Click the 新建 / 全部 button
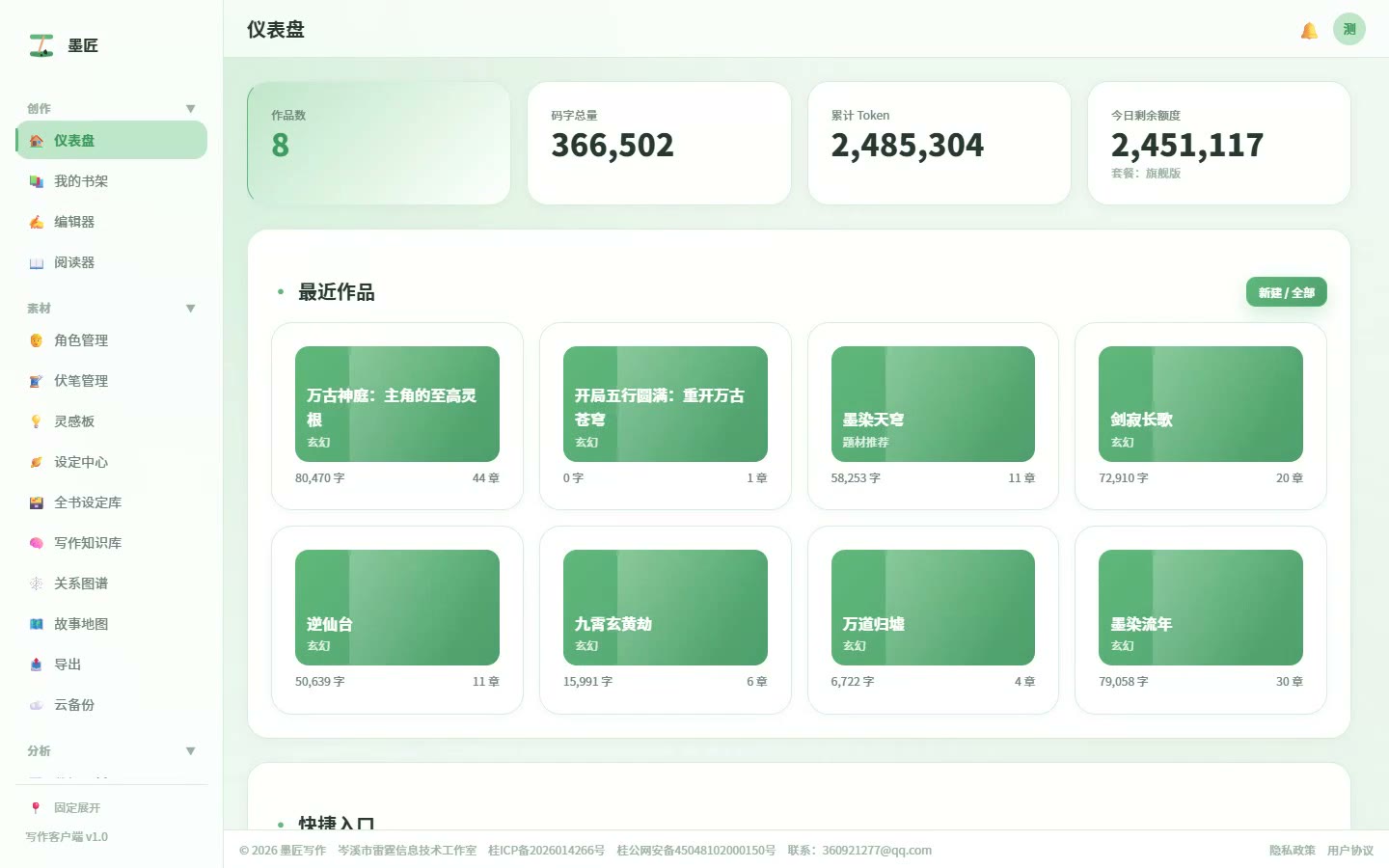The image size is (1389, 868). point(1287,292)
